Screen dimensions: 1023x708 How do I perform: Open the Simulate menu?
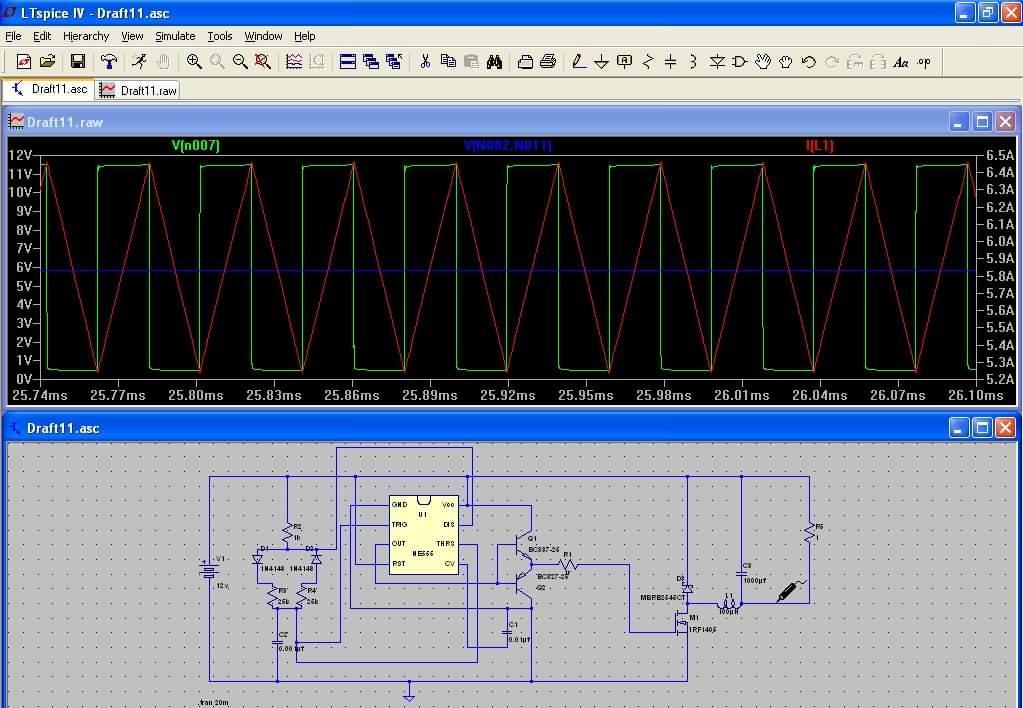coord(175,36)
